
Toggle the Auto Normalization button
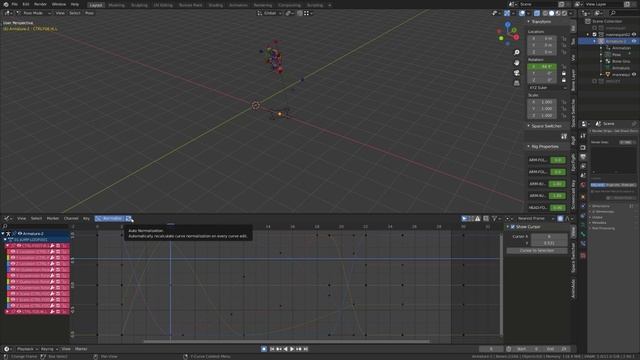pos(129,218)
